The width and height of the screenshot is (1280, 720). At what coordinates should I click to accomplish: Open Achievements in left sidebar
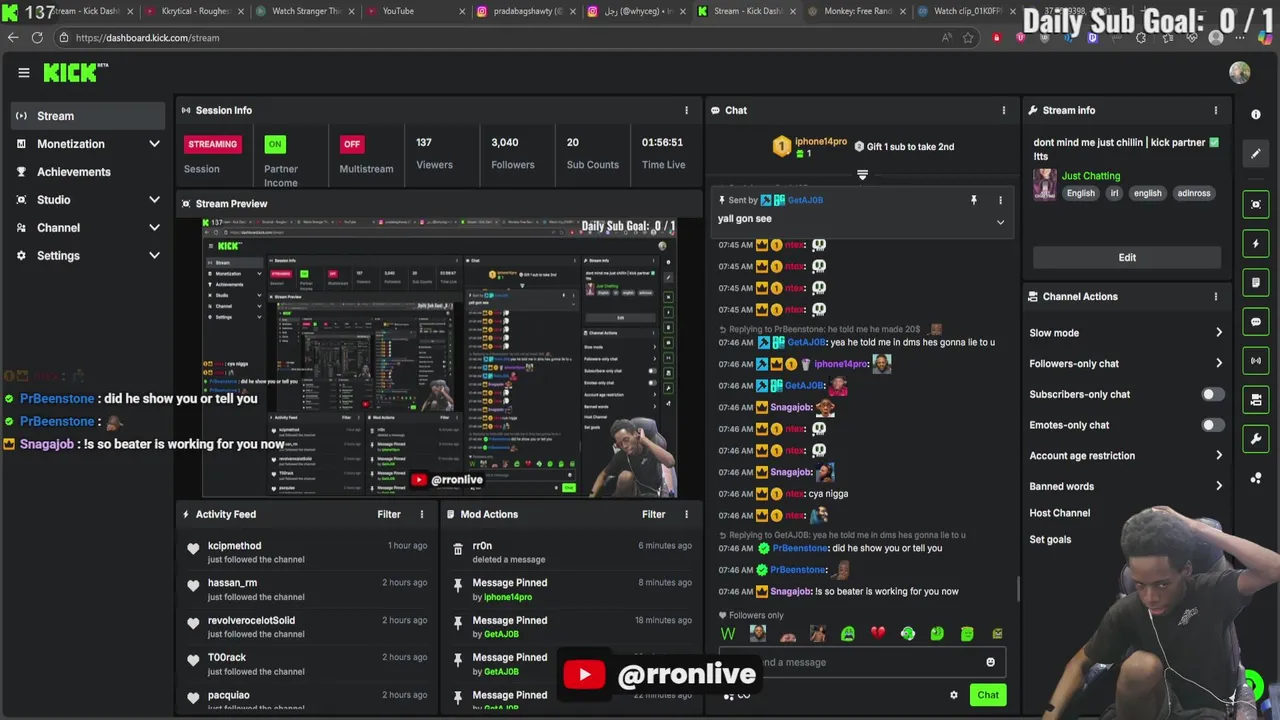click(x=88, y=172)
